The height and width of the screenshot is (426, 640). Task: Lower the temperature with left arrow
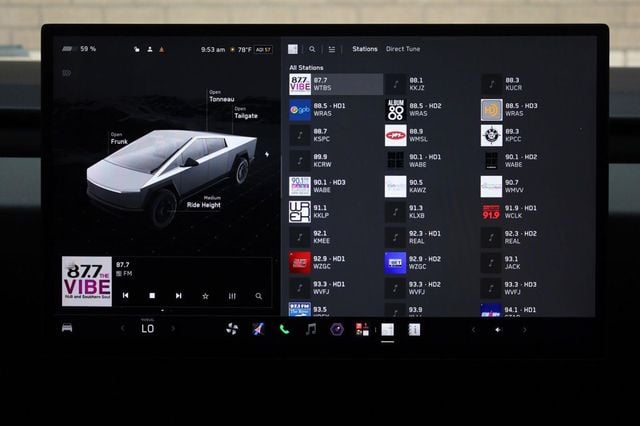pyautogui.click(x=123, y=328)
